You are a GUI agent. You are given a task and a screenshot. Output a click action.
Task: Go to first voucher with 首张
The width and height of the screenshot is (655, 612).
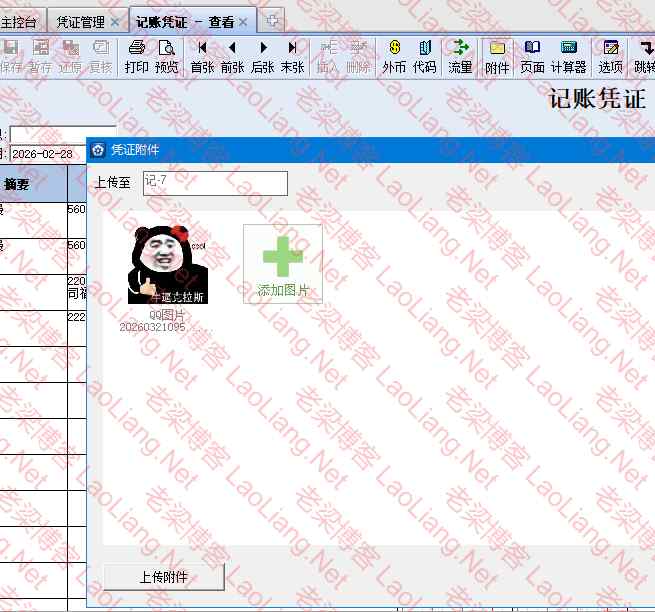click(202, 57)
